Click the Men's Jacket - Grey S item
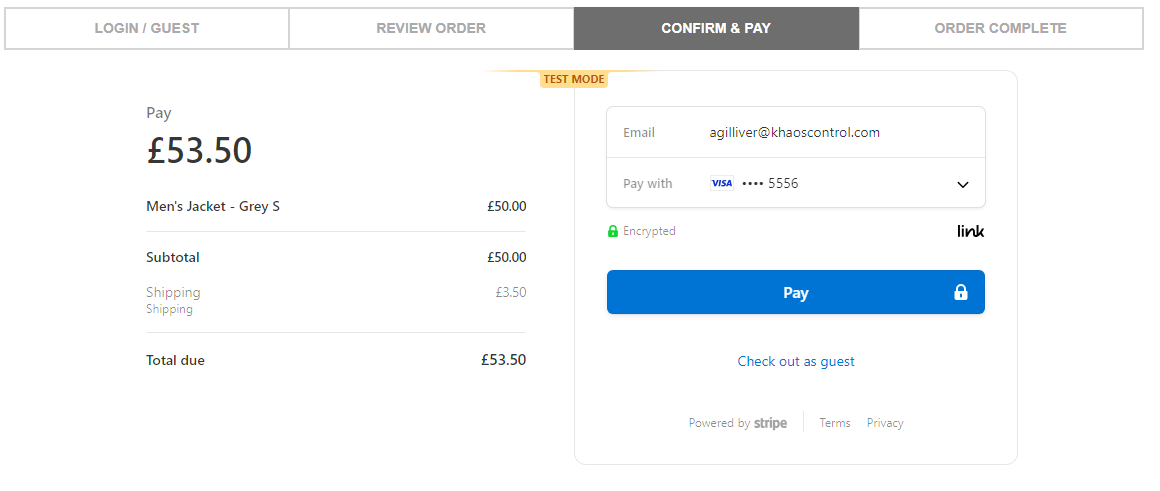 pyautogui.click(x=213, y=206)
